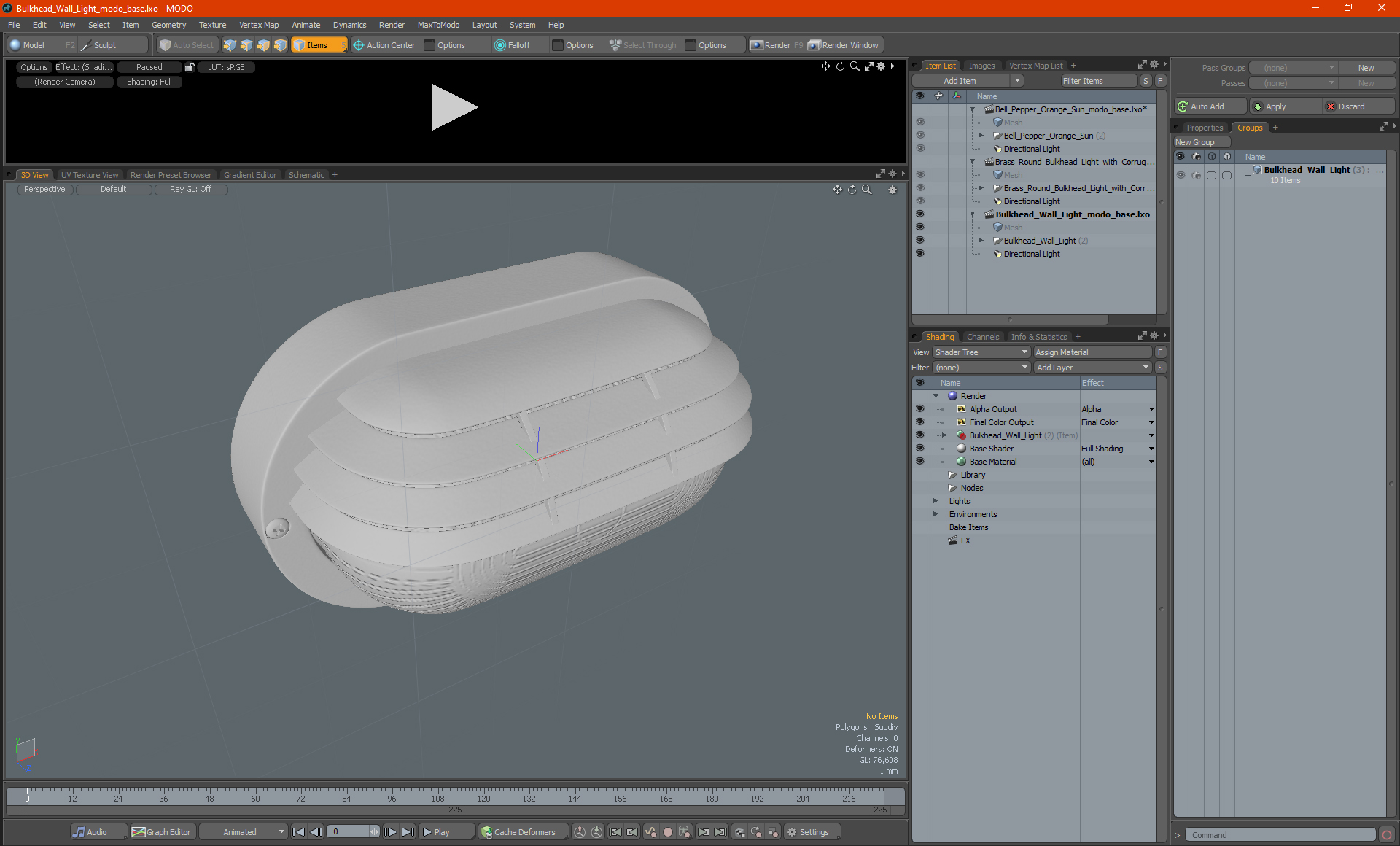Viewport: 1400px width, 846px height.
Task: Open the Add Item dropdown
Action: coord(968,81)
